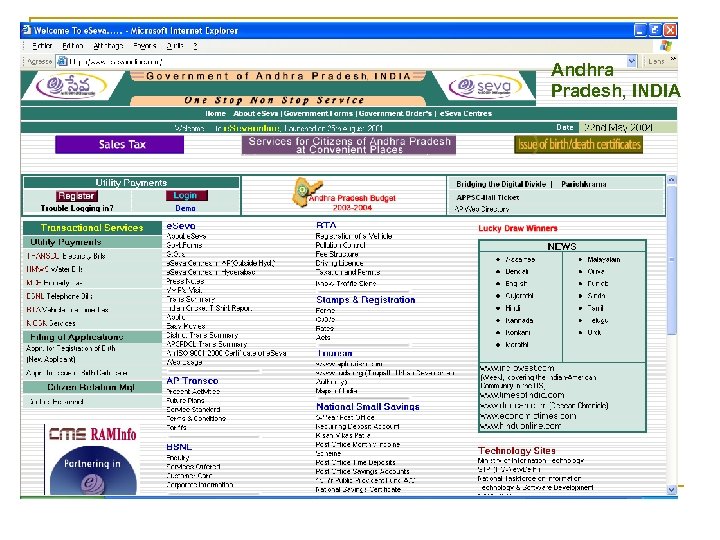
Task: Click the Transactional Services header
Action: [x=92, y=228]
